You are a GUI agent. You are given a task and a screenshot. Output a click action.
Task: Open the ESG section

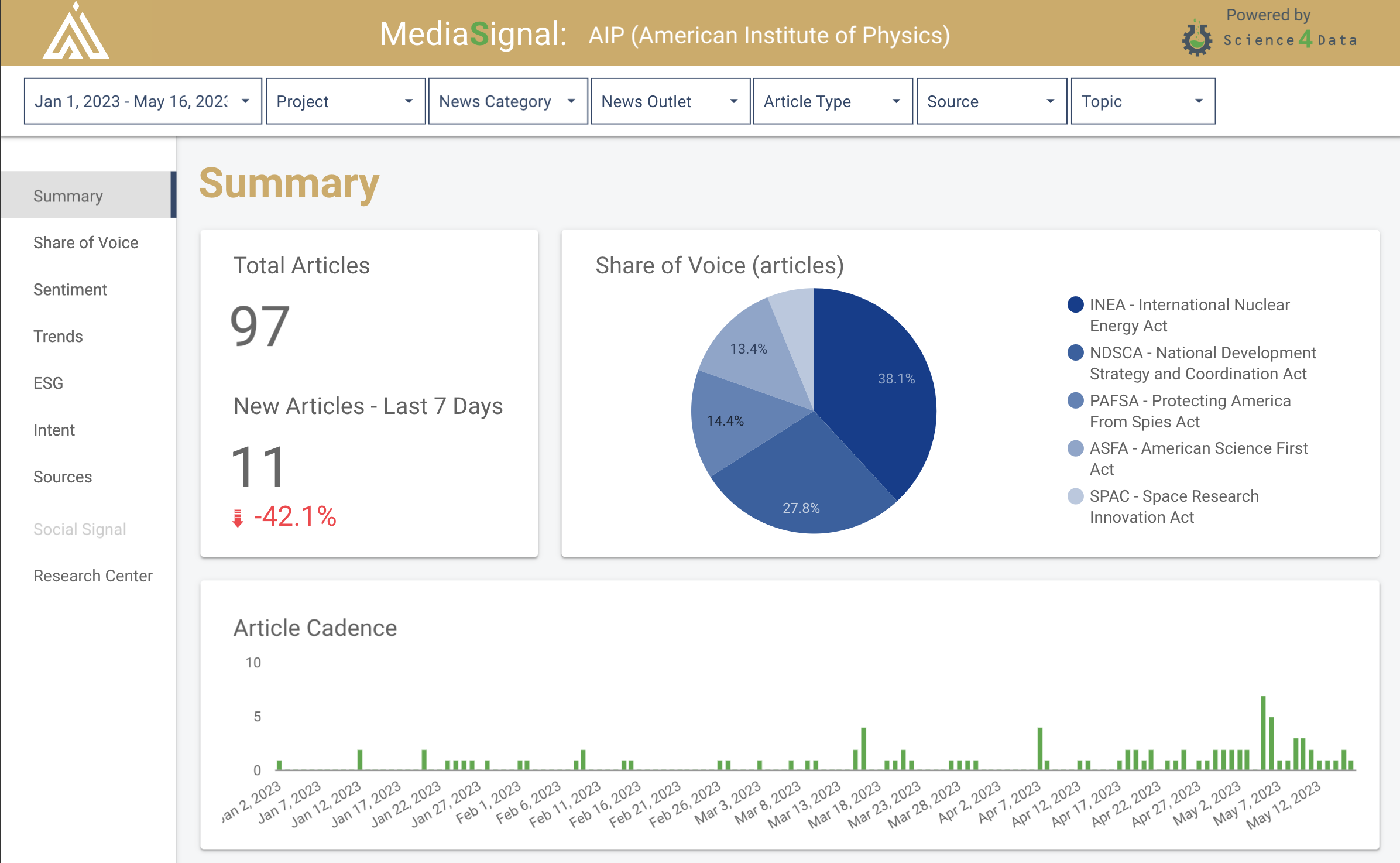pos(48,383)
